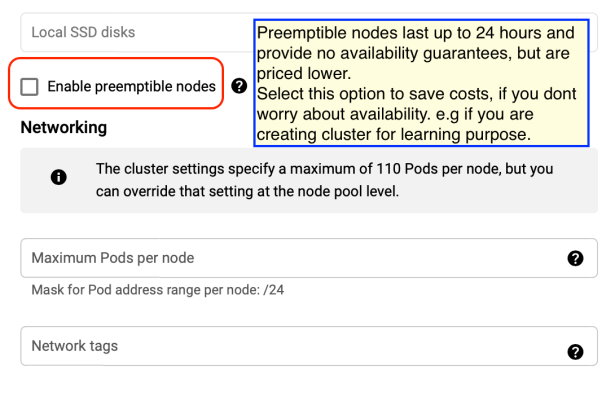Focus the Local SSD disks field
The image size is (615, 414).
130,33
